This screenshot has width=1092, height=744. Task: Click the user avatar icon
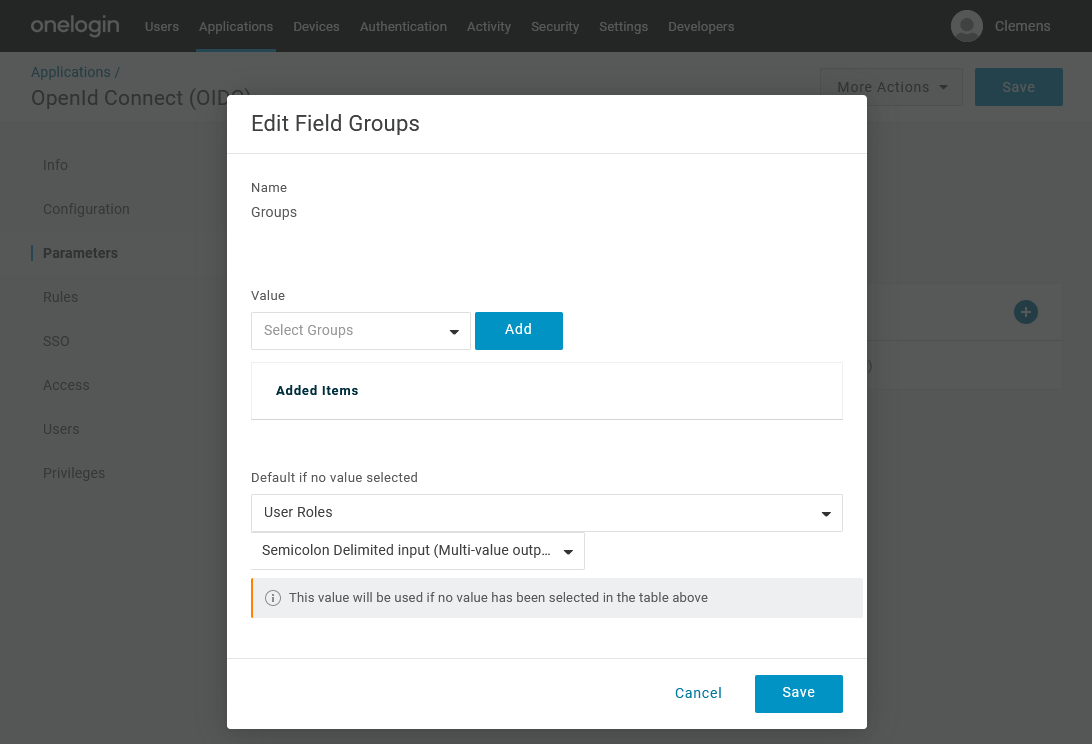click(x=966, y=26)
